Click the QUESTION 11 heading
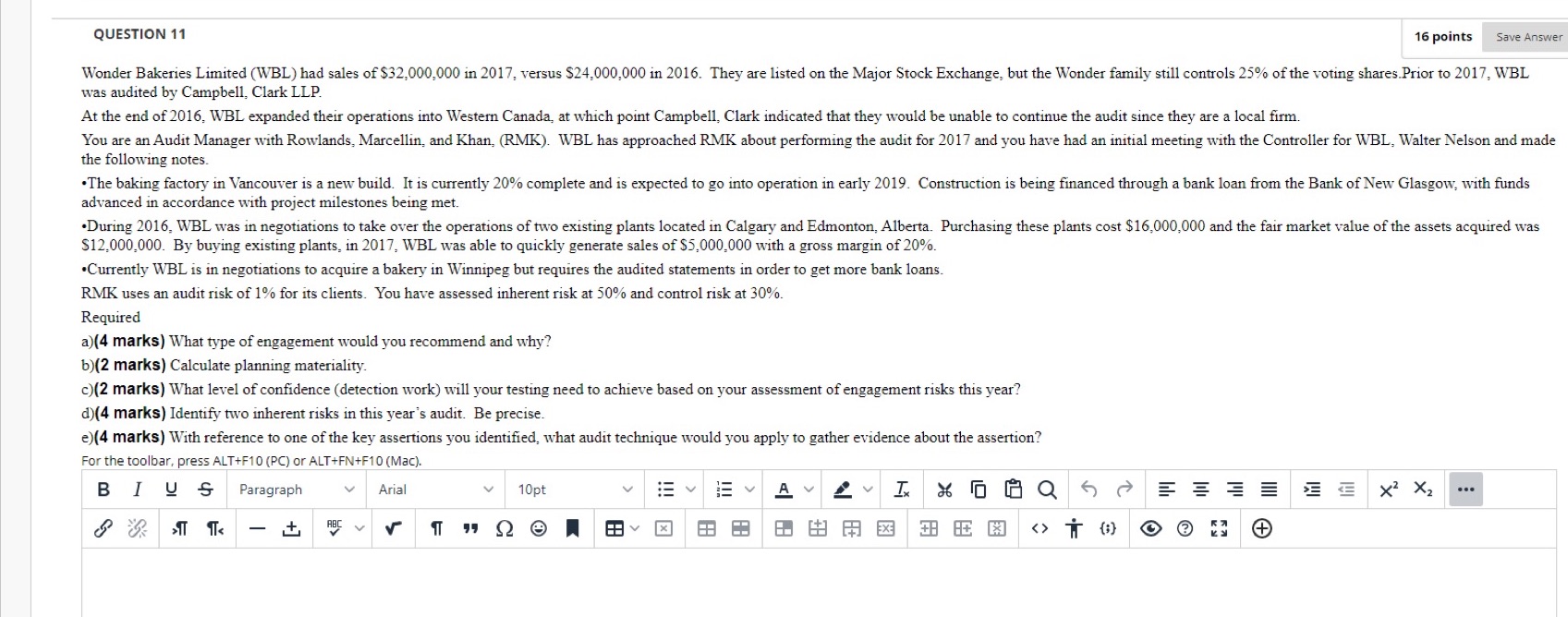 [140, 34]
